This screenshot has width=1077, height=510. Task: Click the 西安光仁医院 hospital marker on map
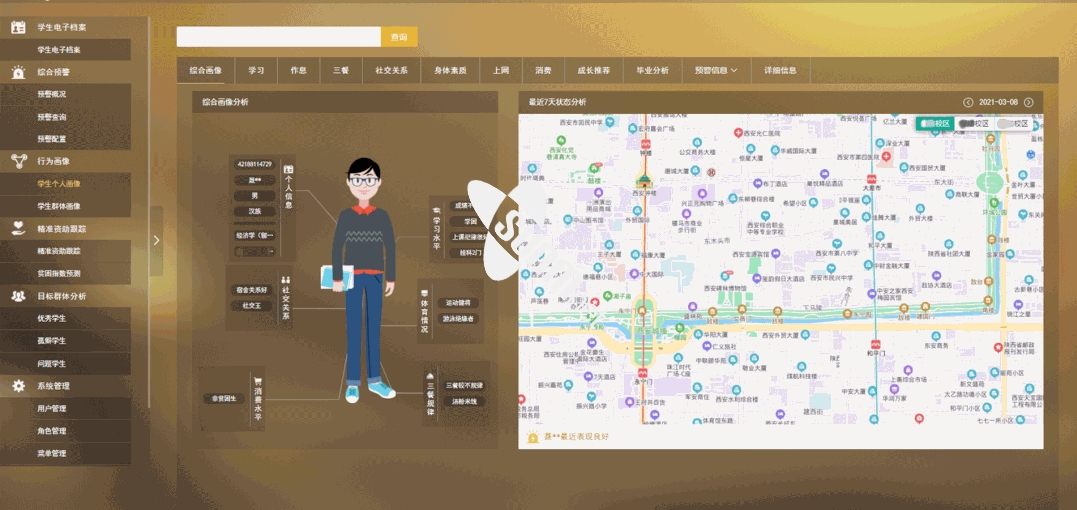[x=739, y=133]
